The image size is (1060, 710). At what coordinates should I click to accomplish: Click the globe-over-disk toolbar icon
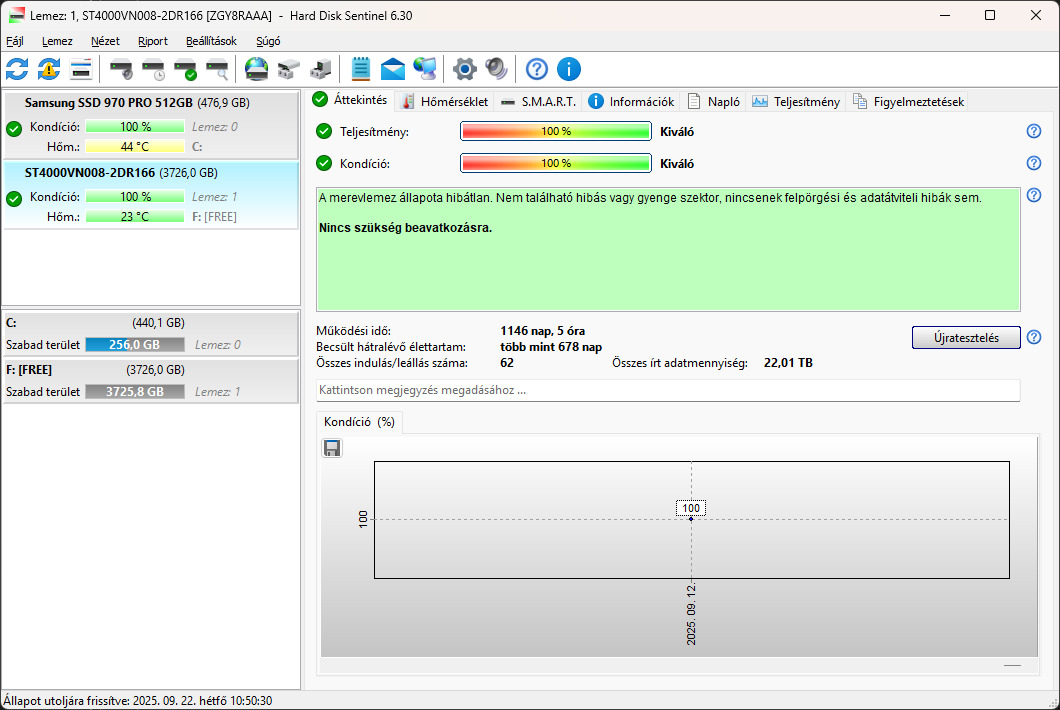point(256,69)
